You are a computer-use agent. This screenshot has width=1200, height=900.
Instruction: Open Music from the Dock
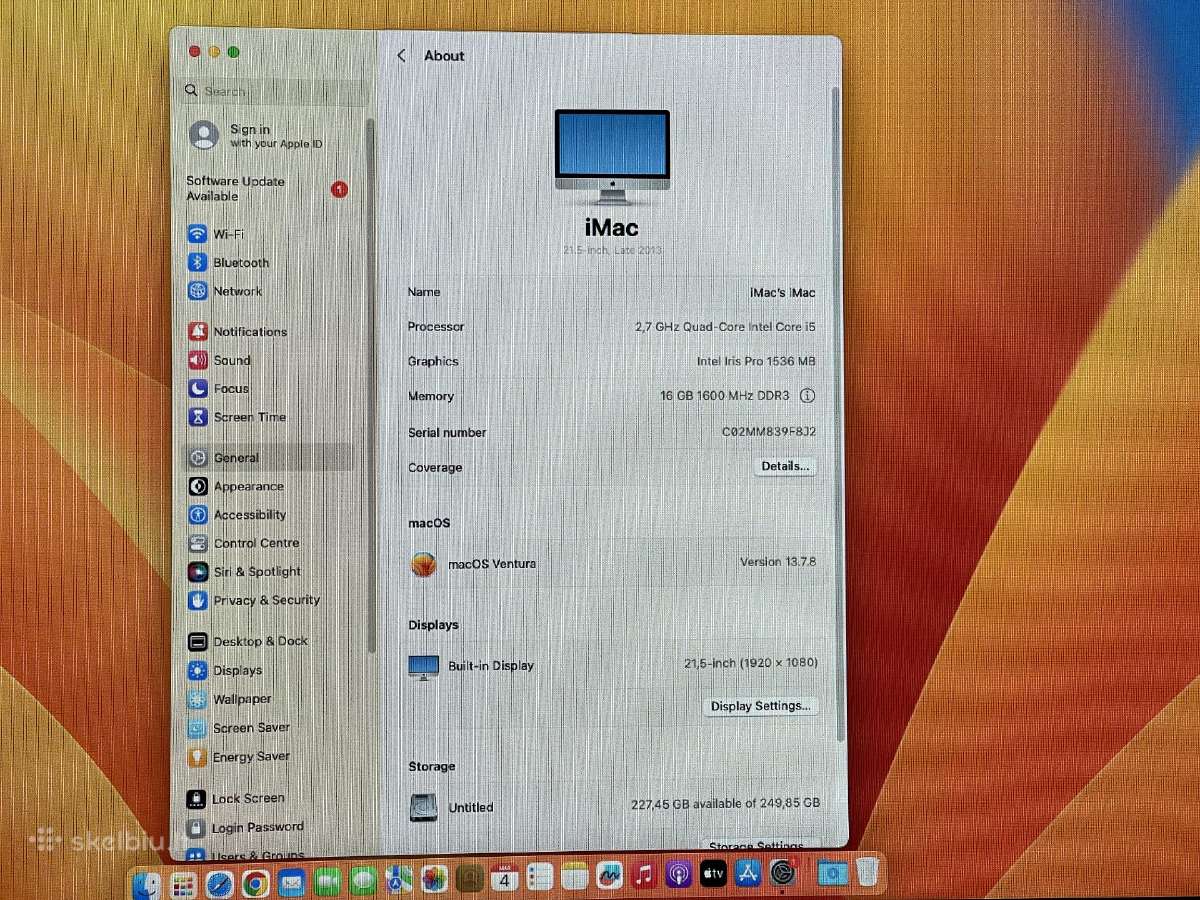(x=644, y=875)
